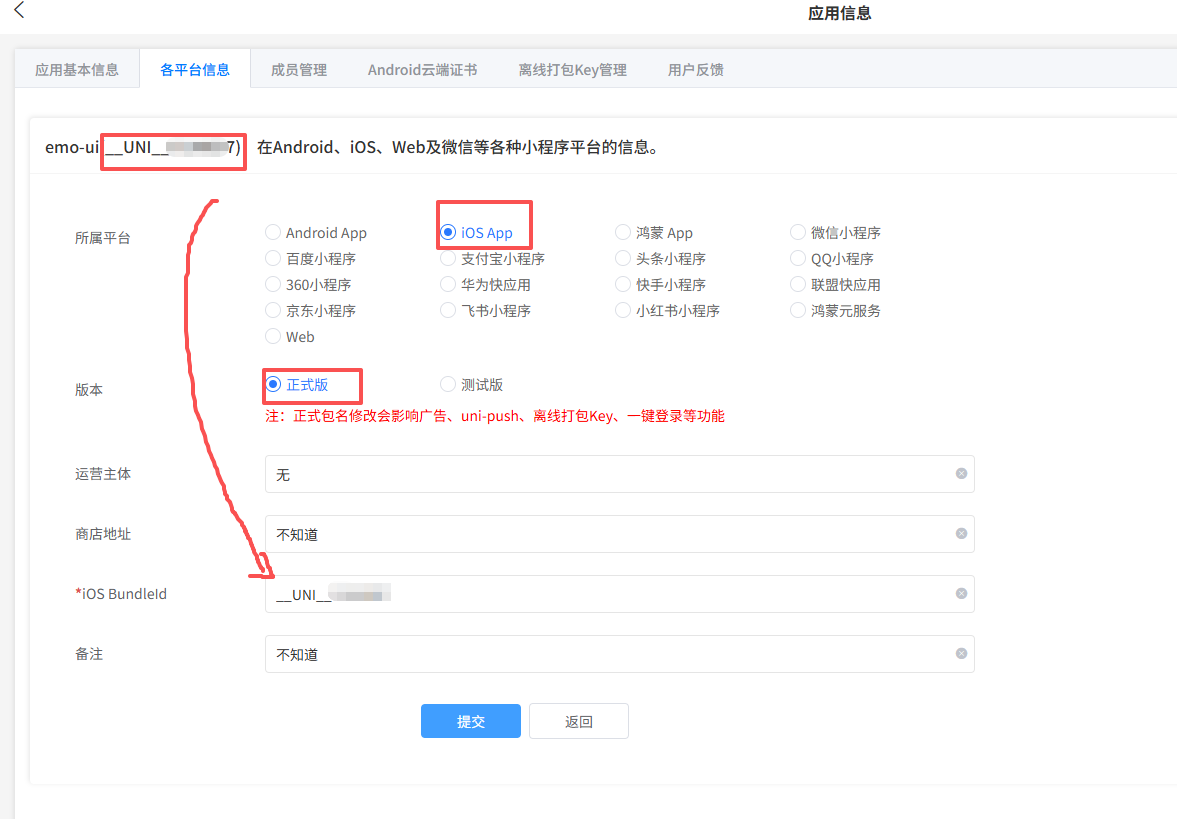Click the 版本 label
Image resolution: width=1177 pixels, height=819 pixels.
(x=89, y=390)
